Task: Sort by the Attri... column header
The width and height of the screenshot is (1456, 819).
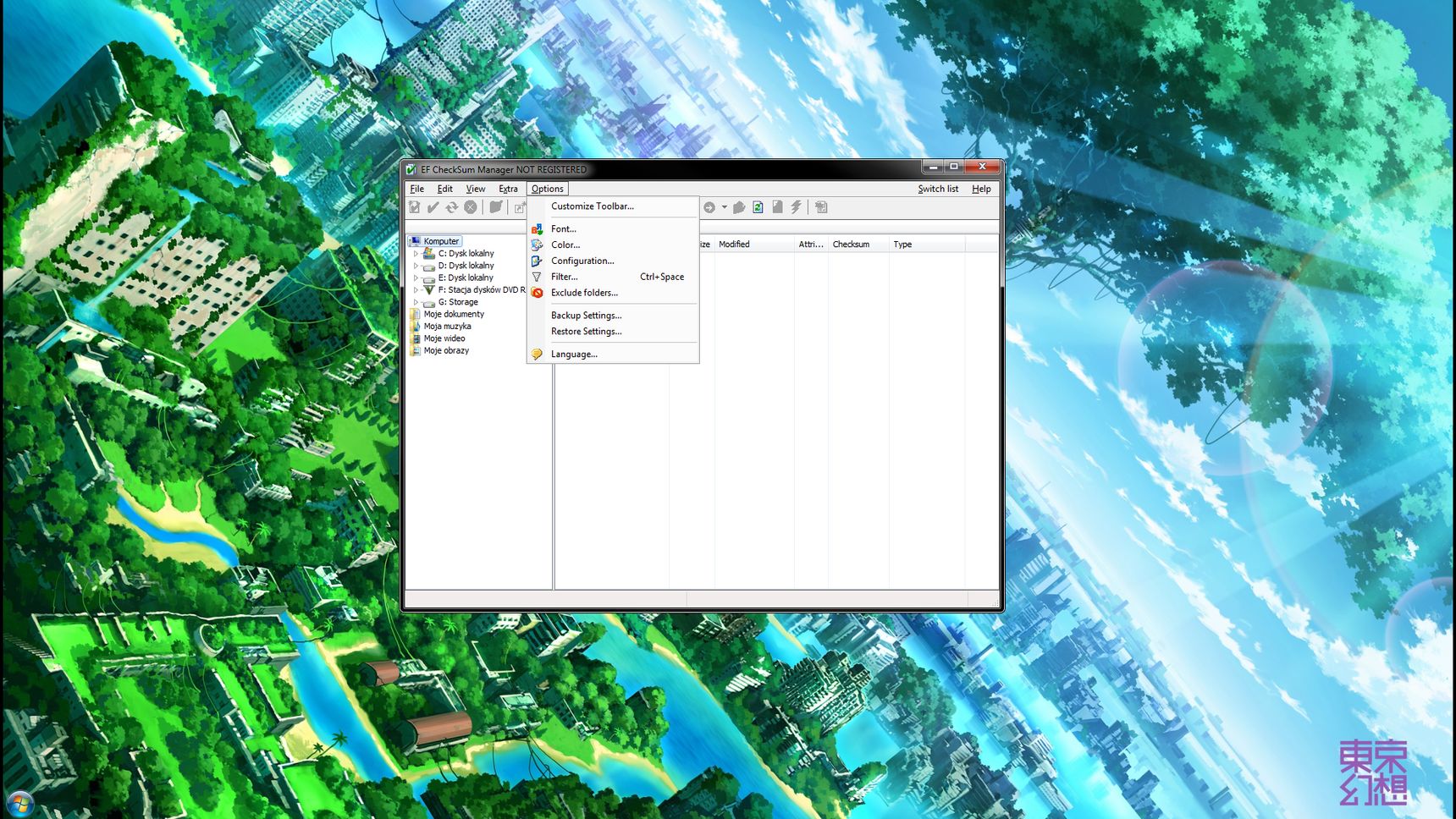Action: coord(811,245)
